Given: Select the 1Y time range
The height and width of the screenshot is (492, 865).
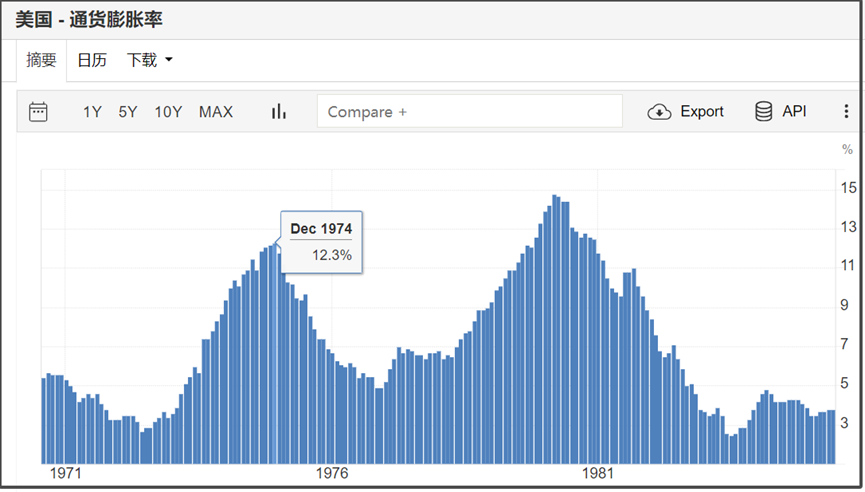Looking at the screenshot, I should click(x=92, y=112).
